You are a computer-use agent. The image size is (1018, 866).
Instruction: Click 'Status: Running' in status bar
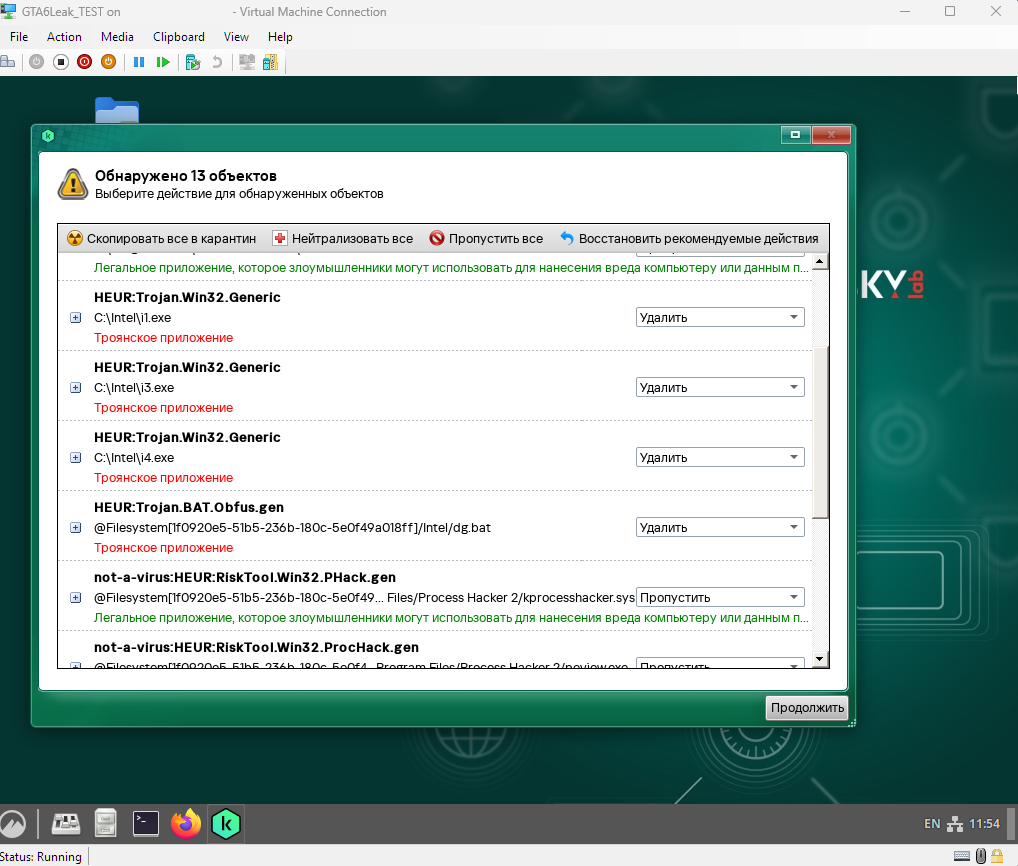pyautogui.click(x=41, y=857)
